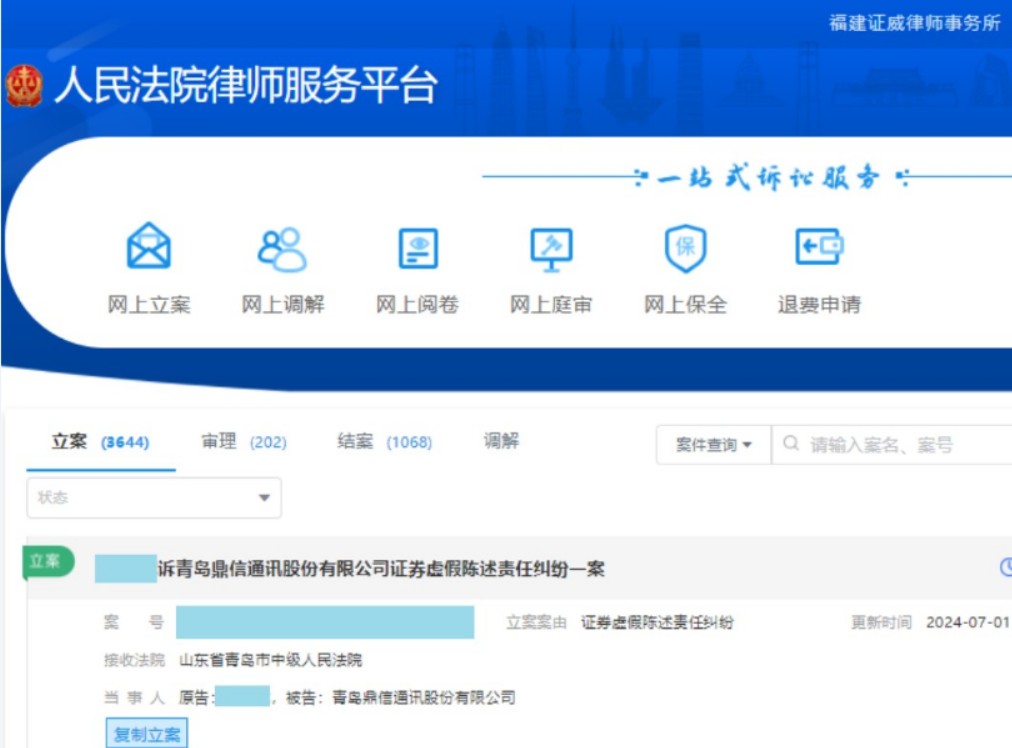Image resolution: width=1012 pixels, height=748 pixels.
Task: Switch to the 结案 (1068) tab
Action: point(385,442)
